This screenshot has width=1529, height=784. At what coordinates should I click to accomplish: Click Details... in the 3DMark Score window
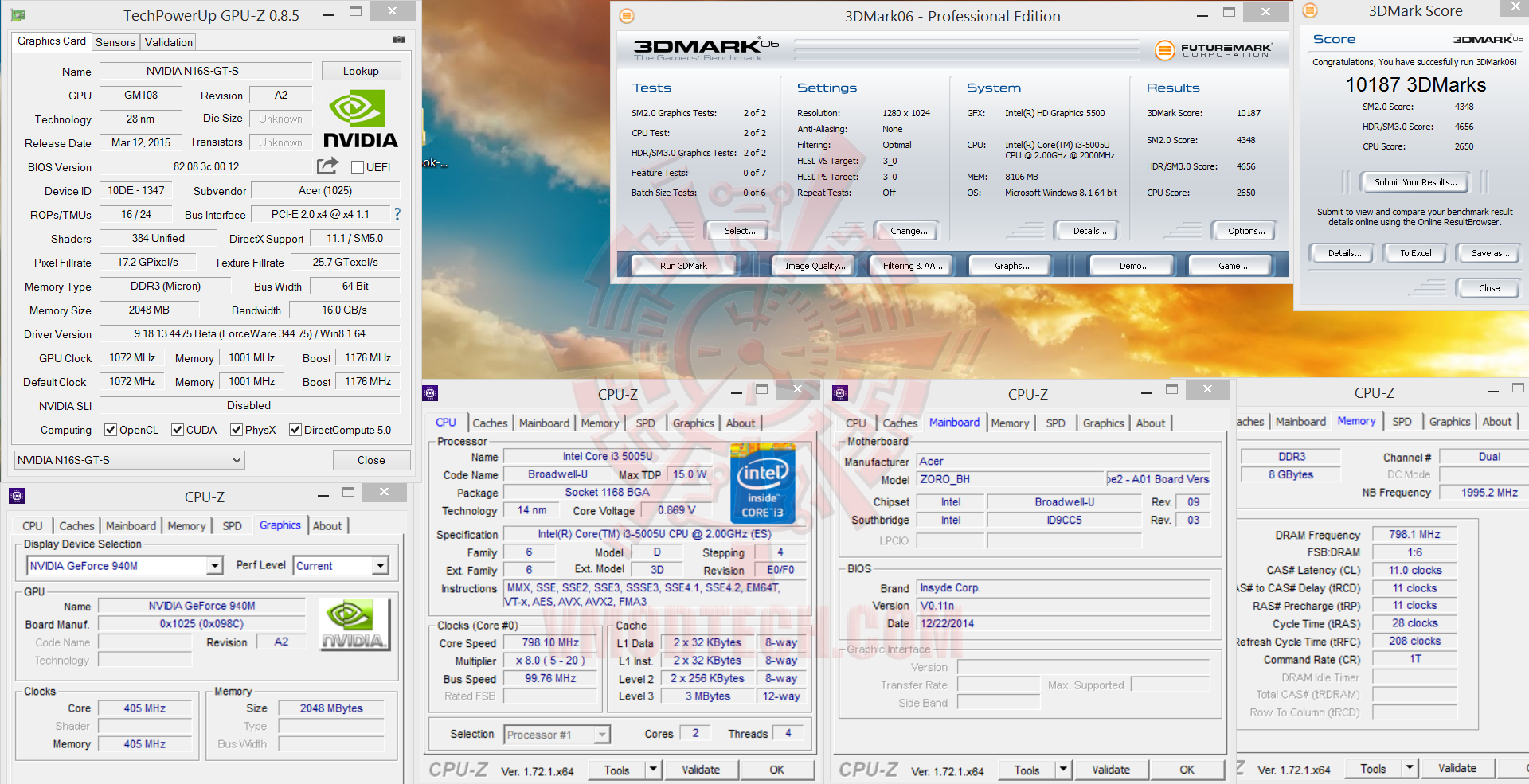[1344, 253]
